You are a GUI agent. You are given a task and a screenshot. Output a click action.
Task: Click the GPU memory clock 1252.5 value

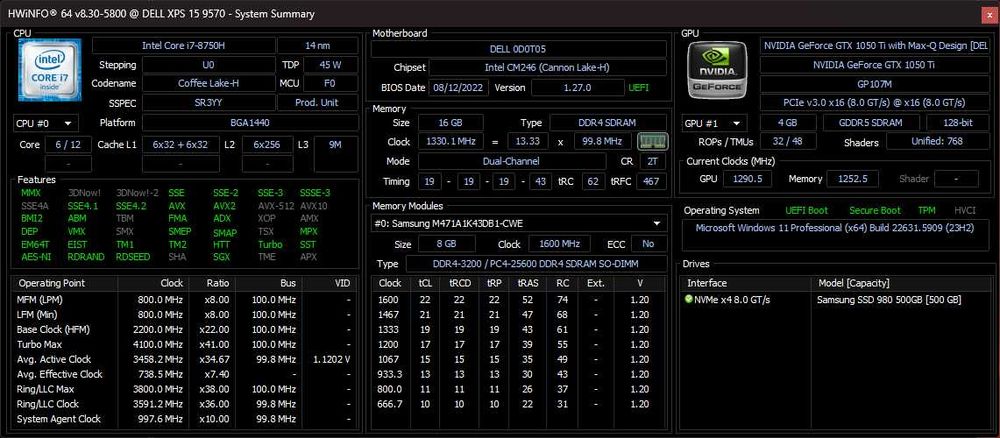853,179
